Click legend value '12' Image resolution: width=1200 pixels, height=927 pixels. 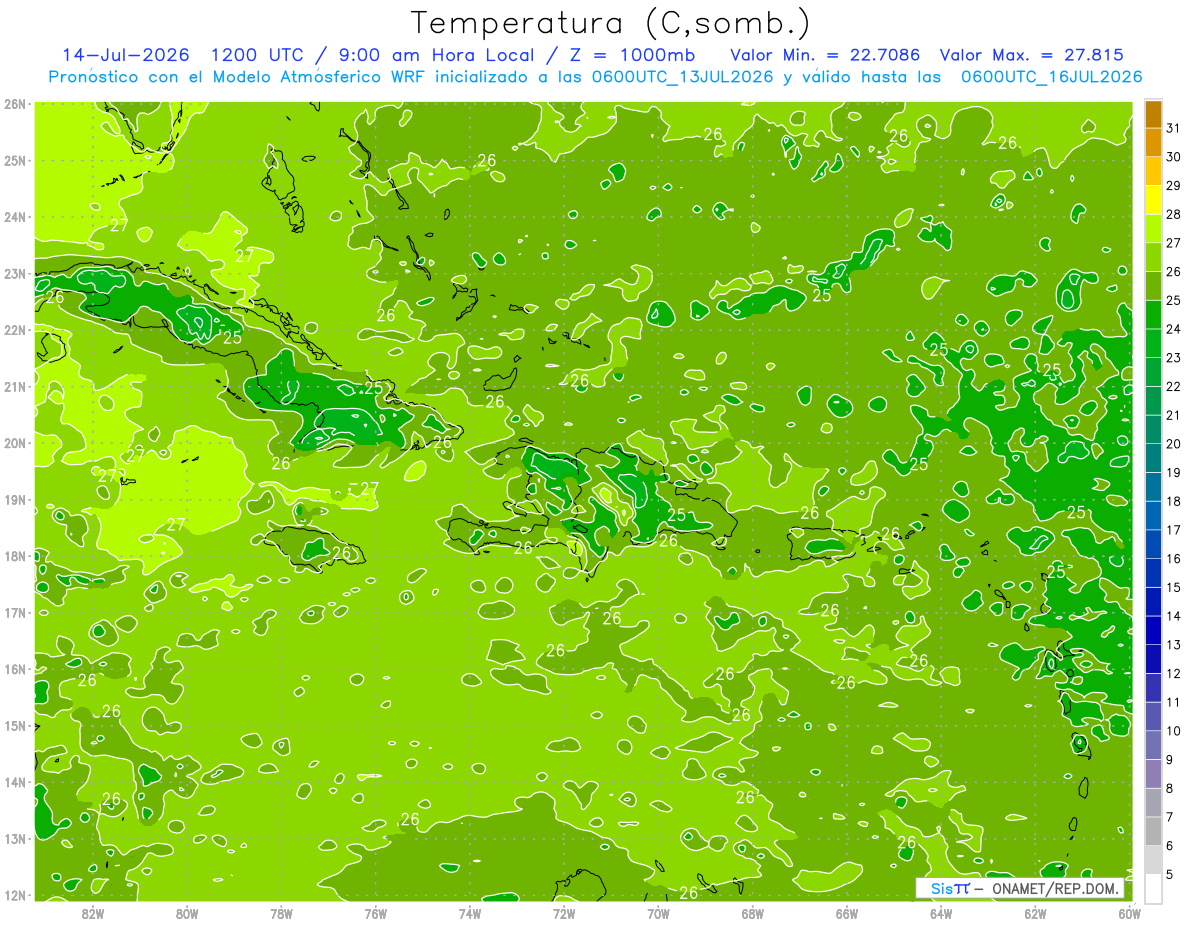(x=1174, y=673)
